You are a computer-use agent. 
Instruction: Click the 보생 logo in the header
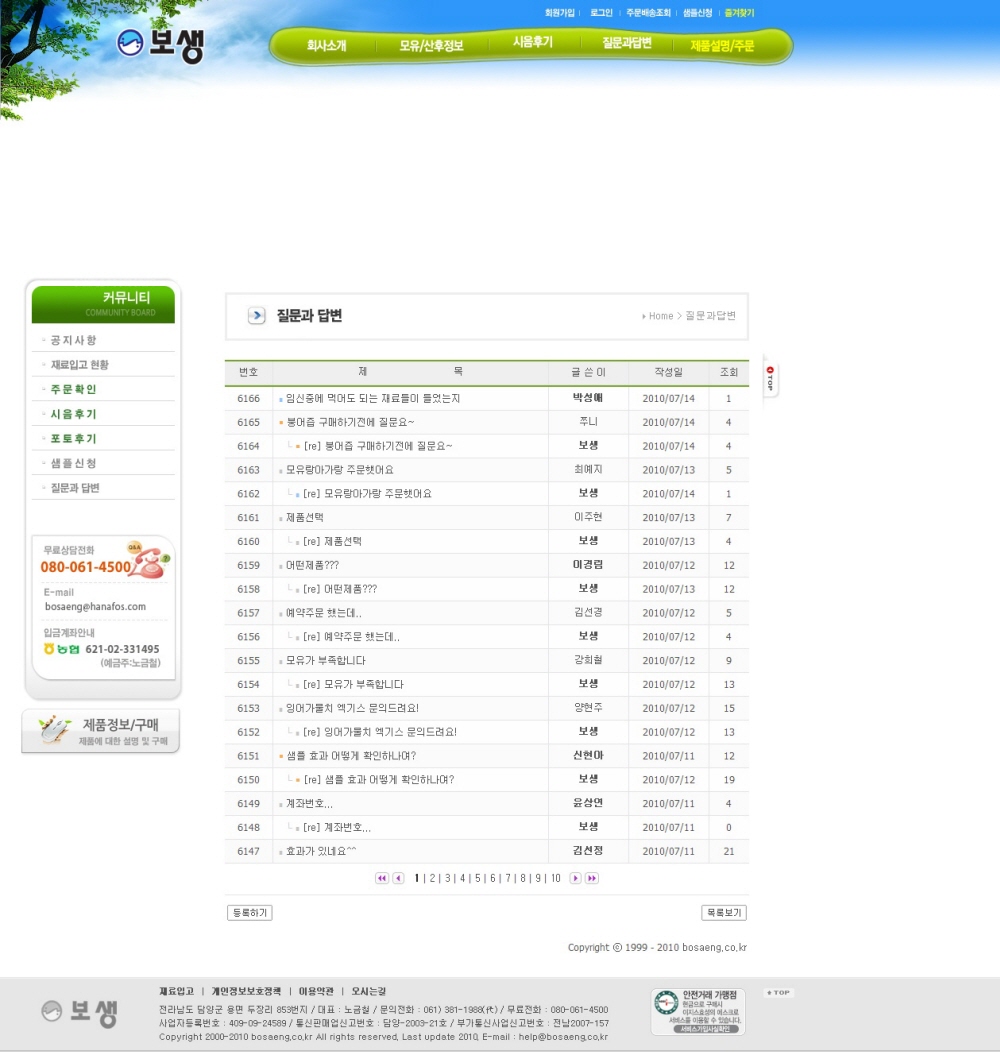[160, 44]
